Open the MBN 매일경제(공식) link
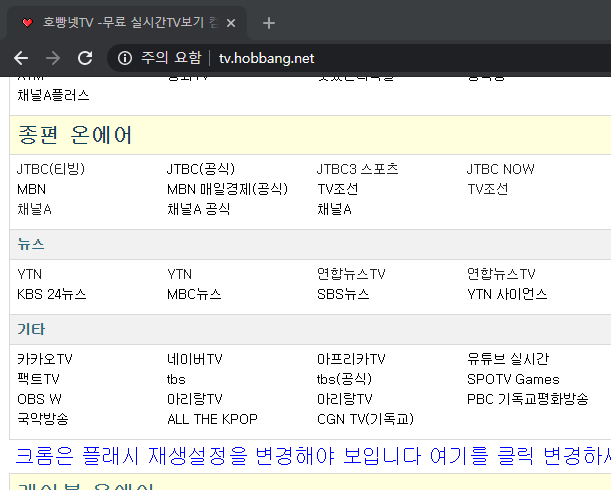Image resolution: width=611 pixels, height=490 pixels. click(227, 189)
